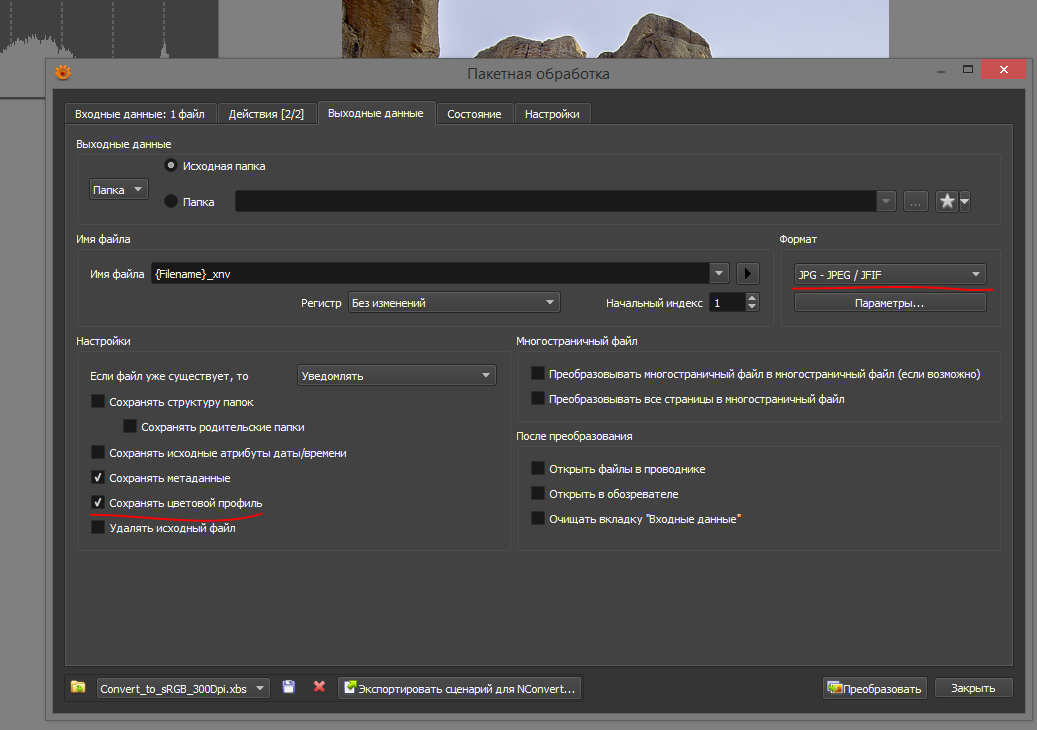1037x730 pixels.
Task: Browse for output folder with ellipsis button
Action: pos(915,201)
